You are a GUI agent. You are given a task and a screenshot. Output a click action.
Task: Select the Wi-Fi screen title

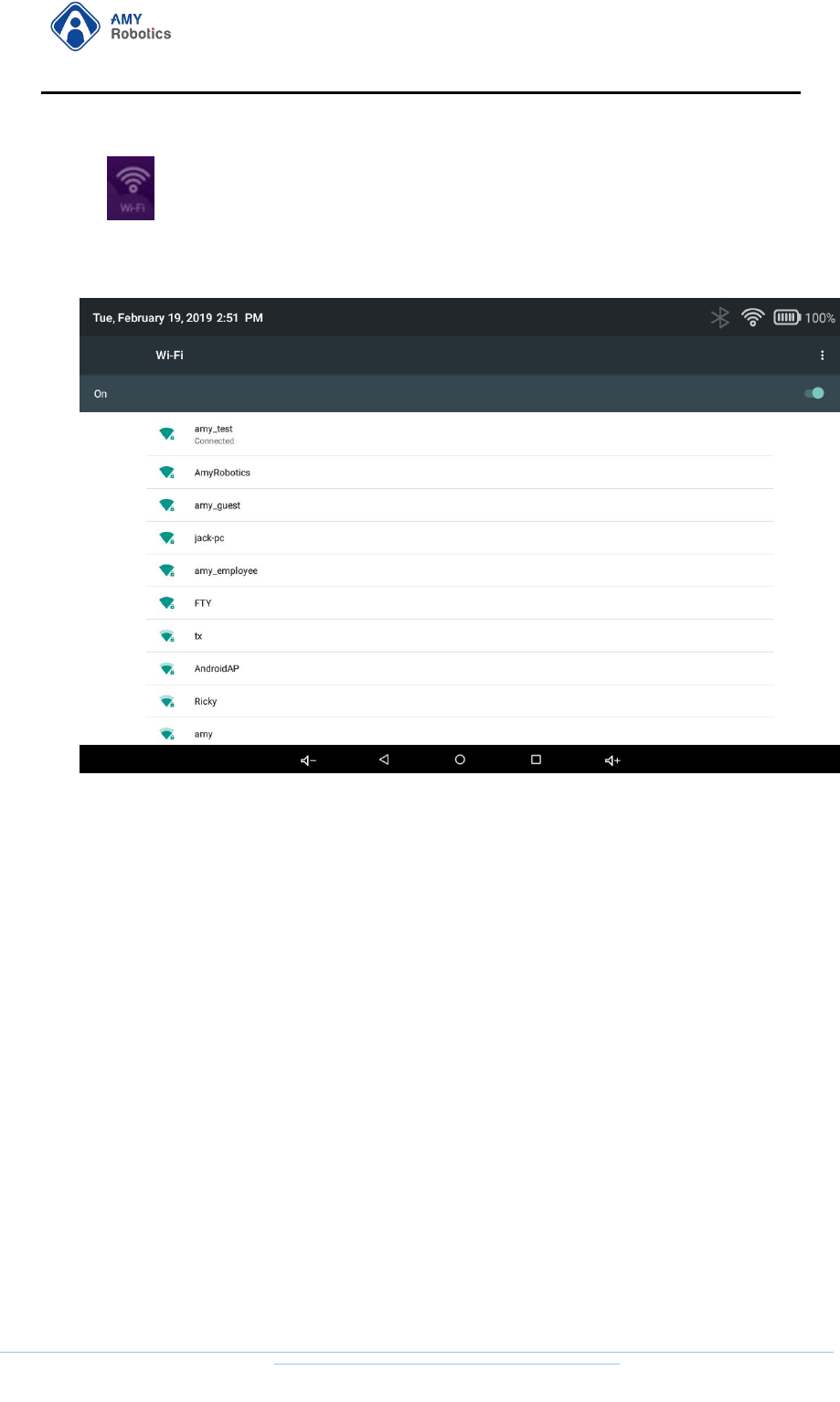coord(169,356)
